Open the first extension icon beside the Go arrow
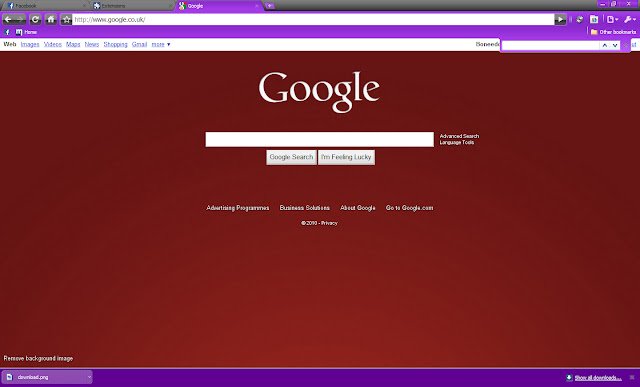The height and width of the screenshot is (387, 640). 580,19
